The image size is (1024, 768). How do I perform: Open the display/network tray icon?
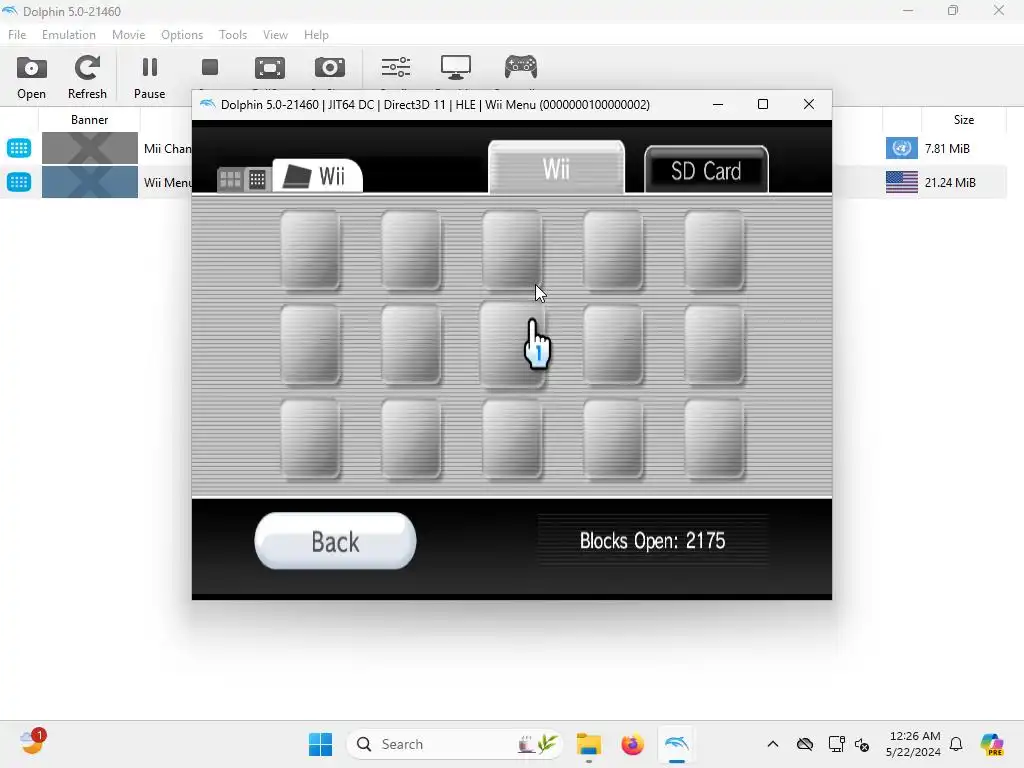(835, 744)
